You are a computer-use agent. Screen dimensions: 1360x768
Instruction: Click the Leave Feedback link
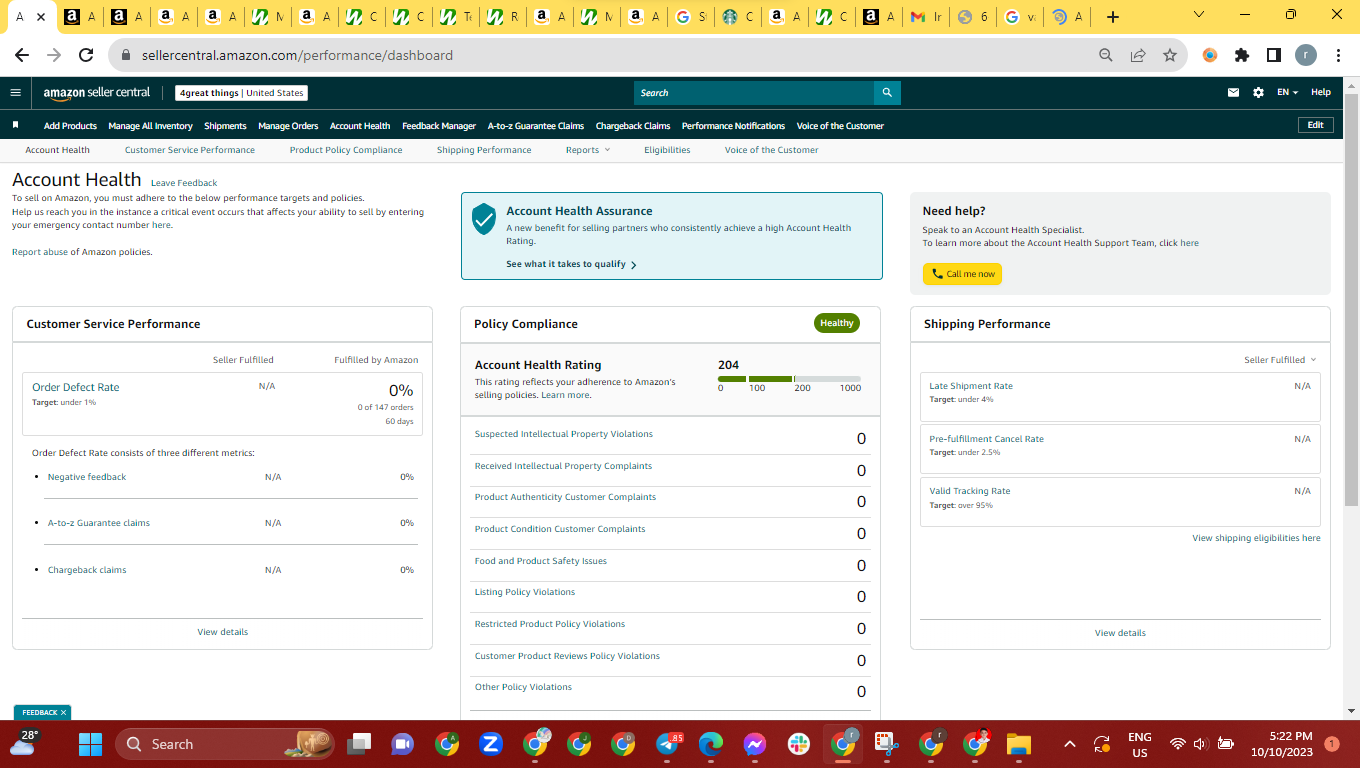[x=184, y=183]
